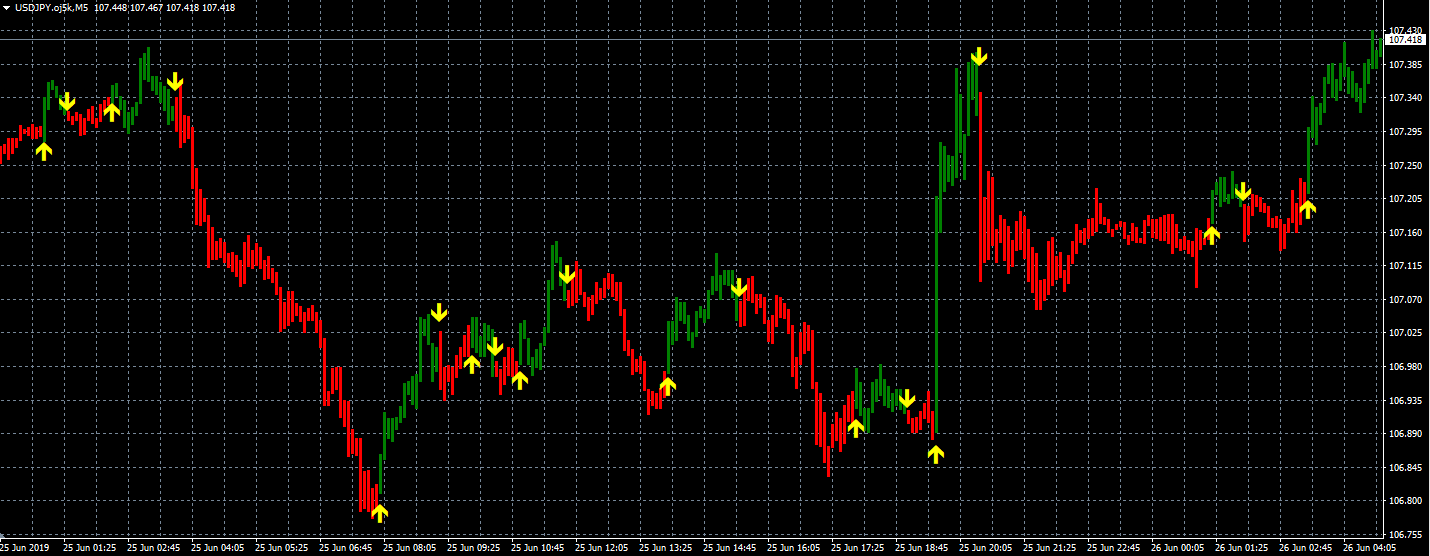Click the 25 Jun 21:25 time label
Screen dimensions: 1430x556
[1050, 548]
